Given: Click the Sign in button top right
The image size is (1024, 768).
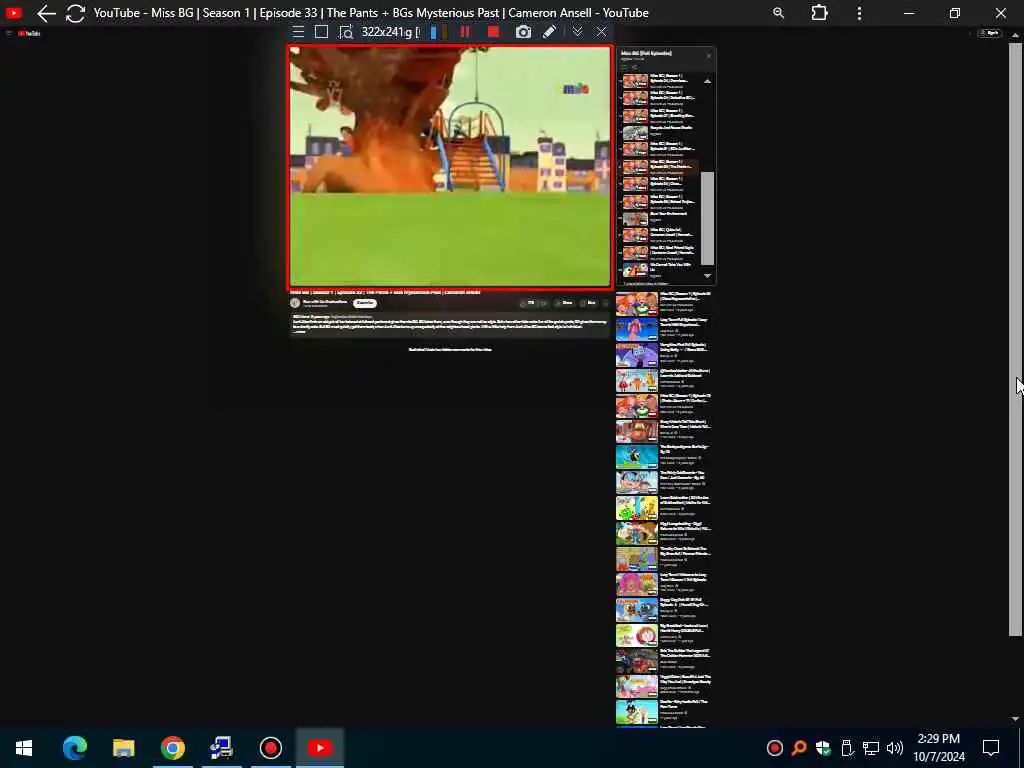Looking at the screenshot, I should 990,33.
